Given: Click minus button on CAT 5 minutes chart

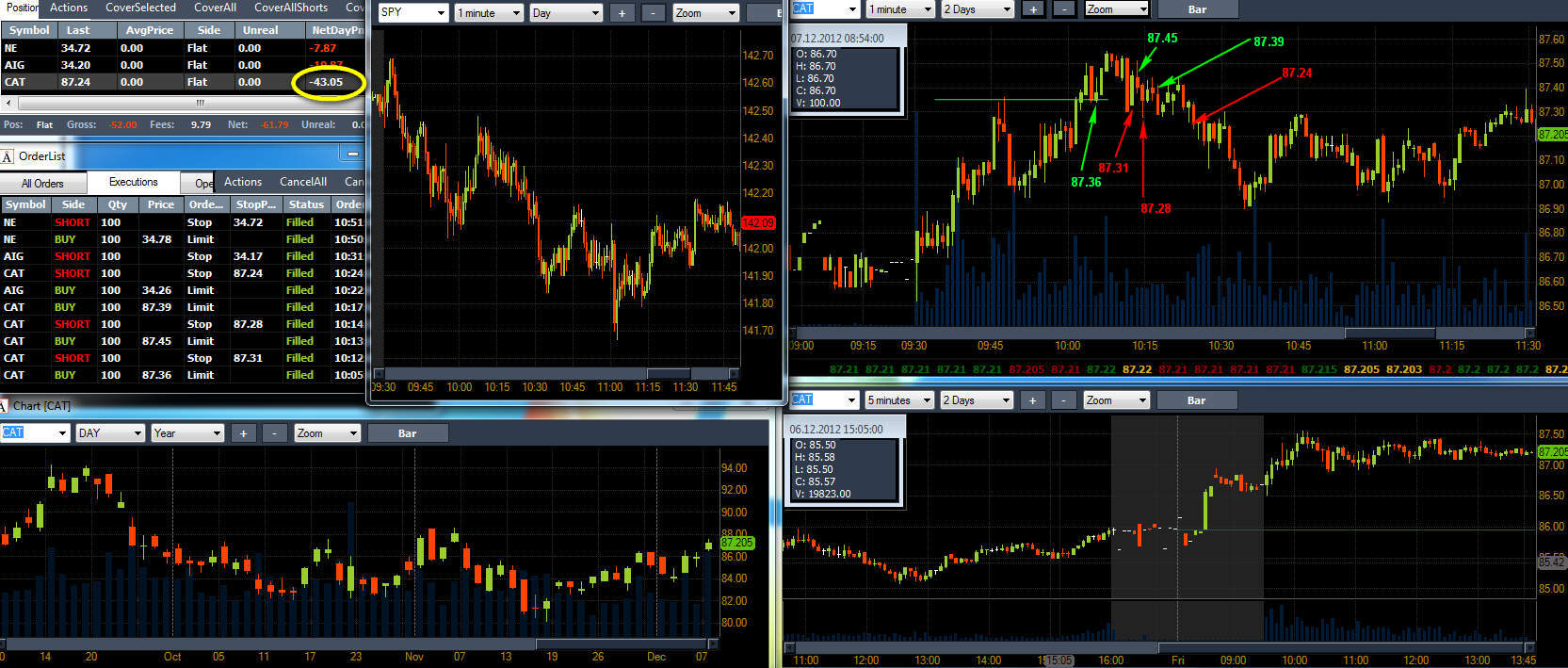Looking at the screenshot, I should click(x=1063, y=400).
